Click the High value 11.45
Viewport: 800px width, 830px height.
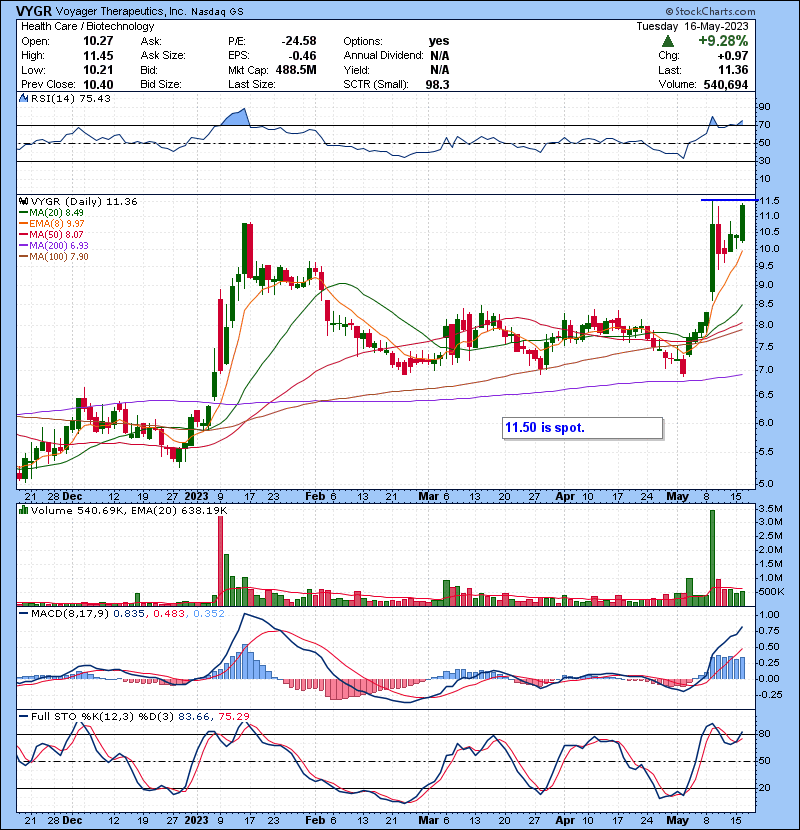98,56
